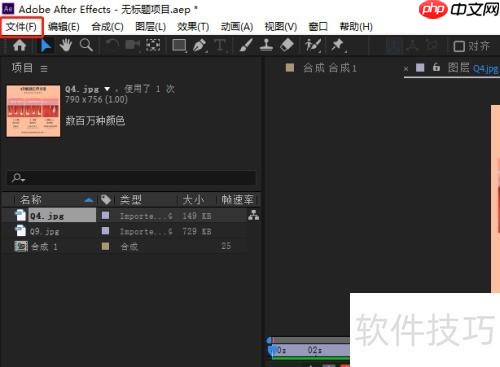Image resolution: width=500 pixels, height=367 pixels.
Task: Open the 文件(F) menu
Action: [21, 26]
